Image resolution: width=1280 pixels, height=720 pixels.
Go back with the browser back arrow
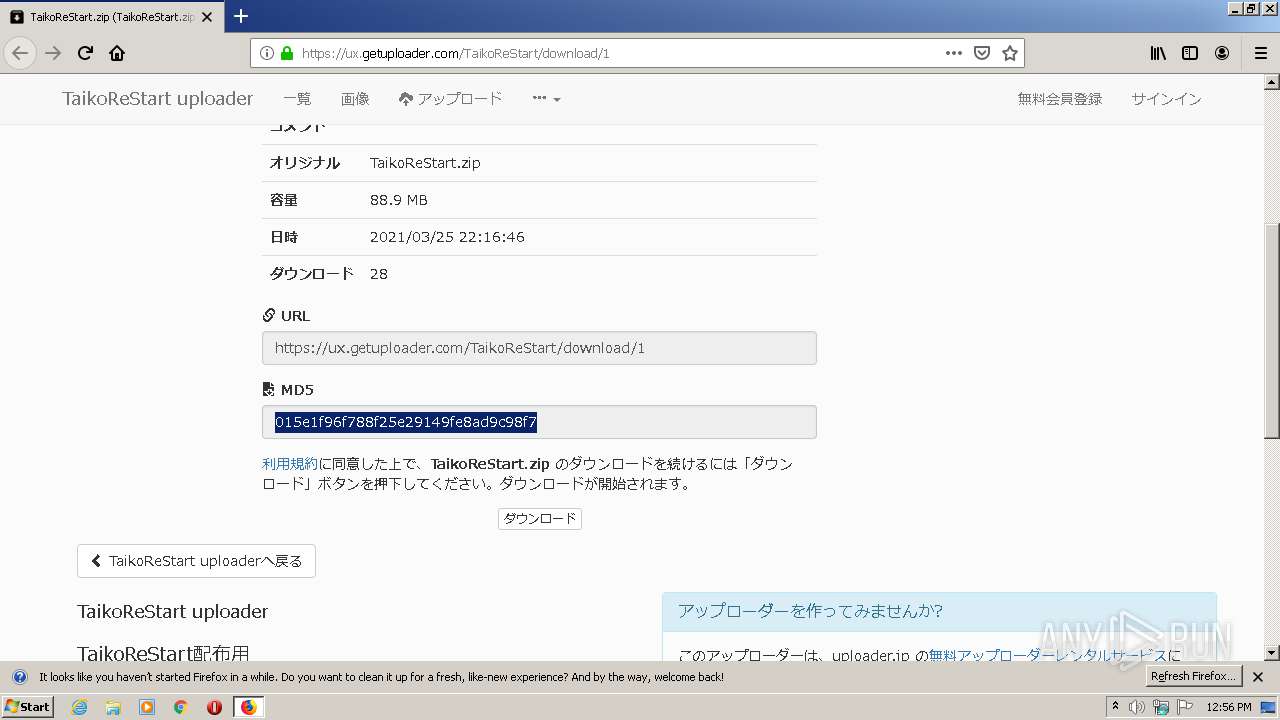(20, 53)
